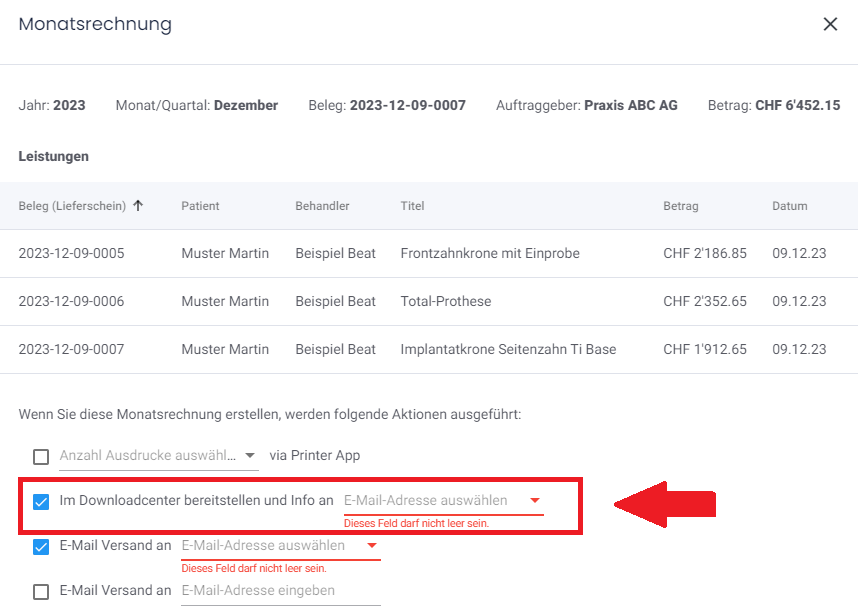Click the E-Mail-Adresse eingeben input field
The height and width of the screenshot is (610, 858).
260,590
